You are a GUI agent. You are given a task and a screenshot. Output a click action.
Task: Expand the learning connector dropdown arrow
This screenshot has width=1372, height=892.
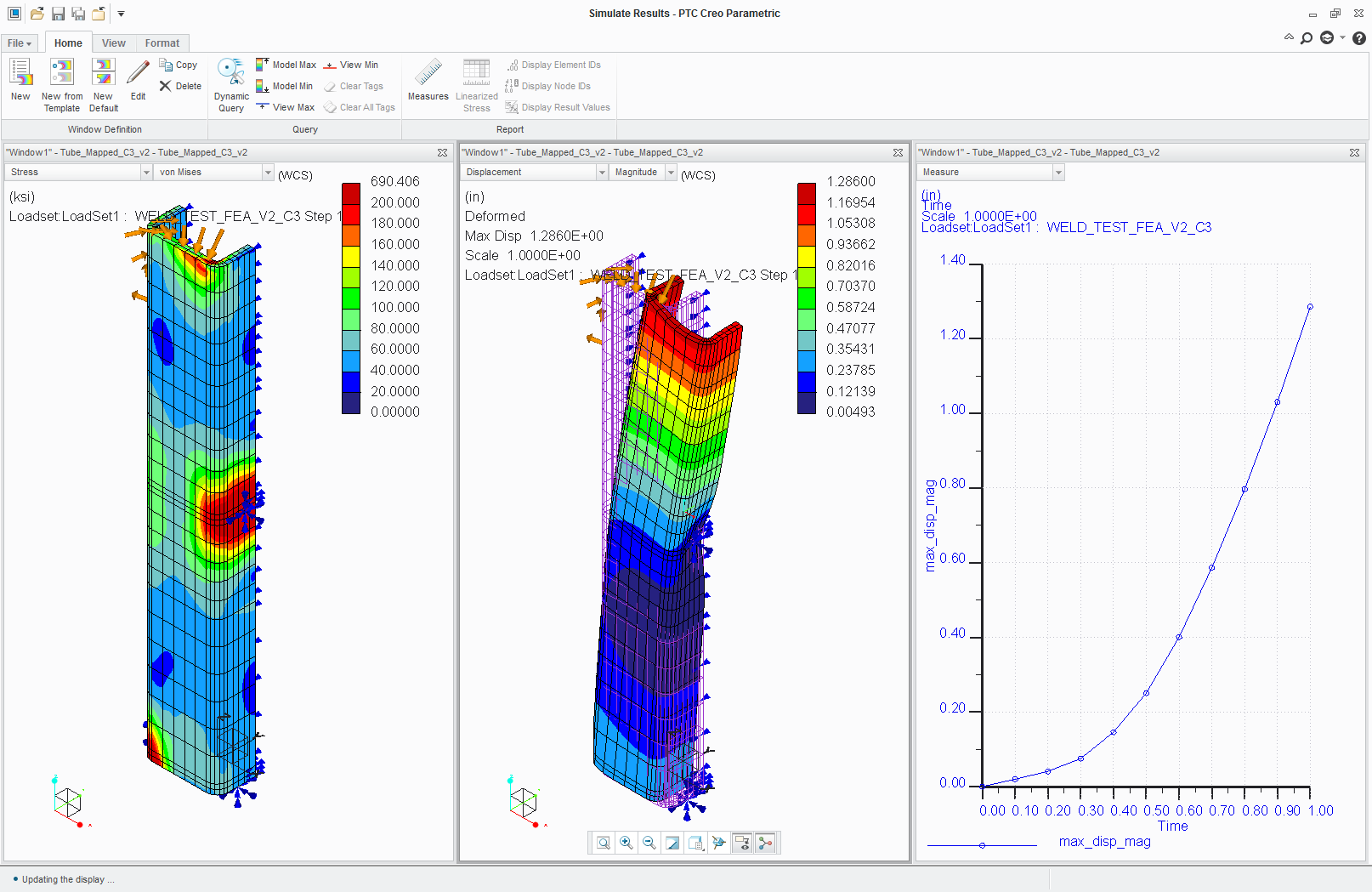[1343, 37]
